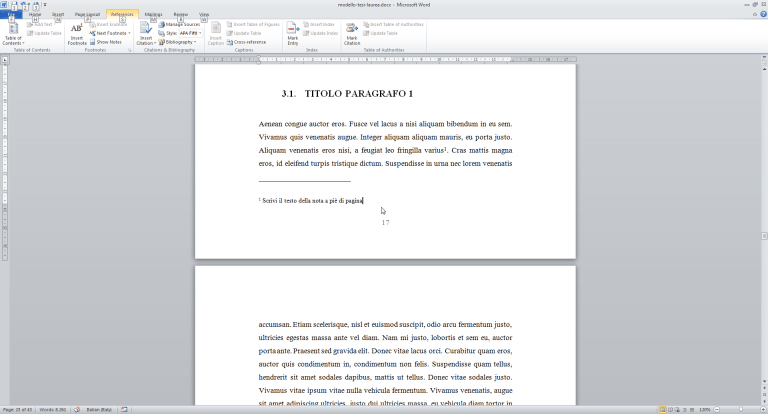Switch to the Insert tab
Screen dimensions: 768x414
click(x=58, y=15)
